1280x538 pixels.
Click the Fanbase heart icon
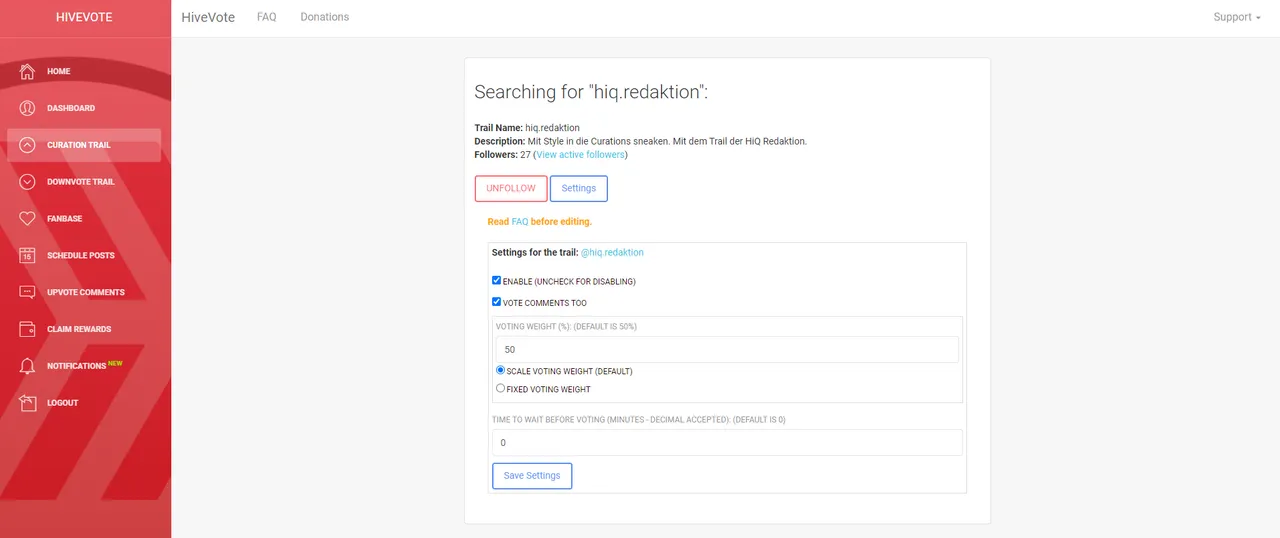27,218
